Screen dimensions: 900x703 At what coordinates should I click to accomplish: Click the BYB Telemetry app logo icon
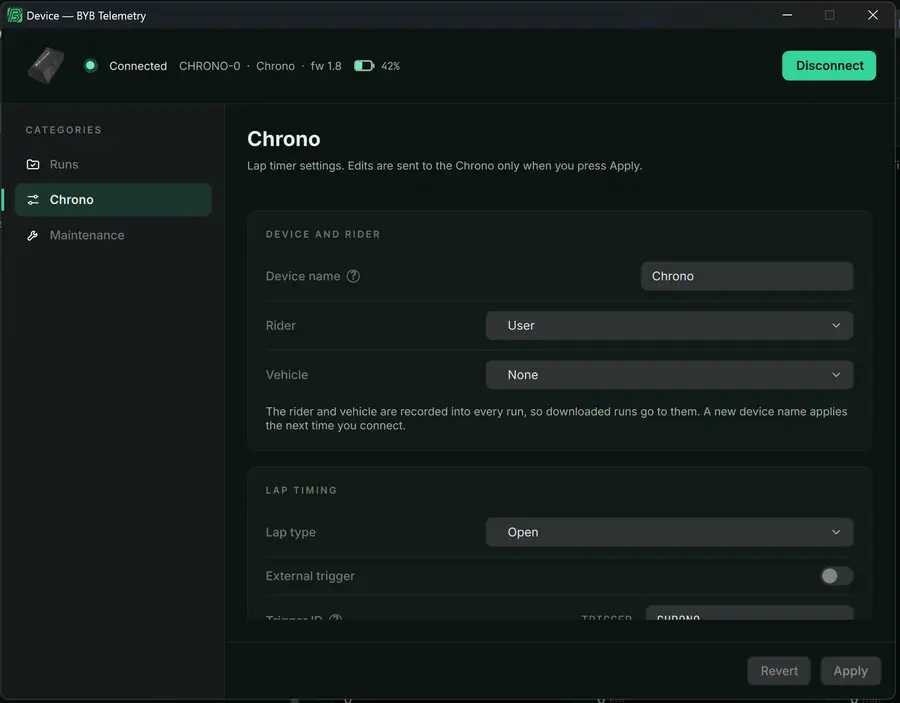coord(14,15)
